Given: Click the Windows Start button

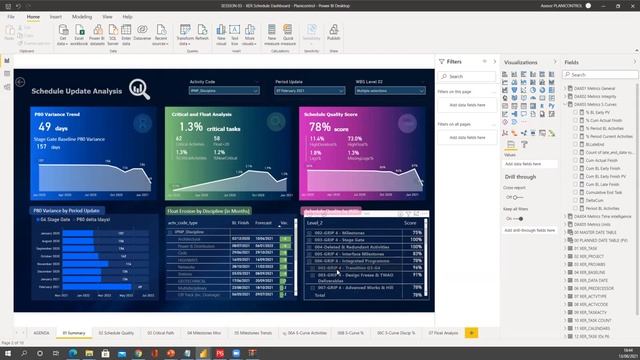Looking at the screenshot, I should (x=8, y=353).
